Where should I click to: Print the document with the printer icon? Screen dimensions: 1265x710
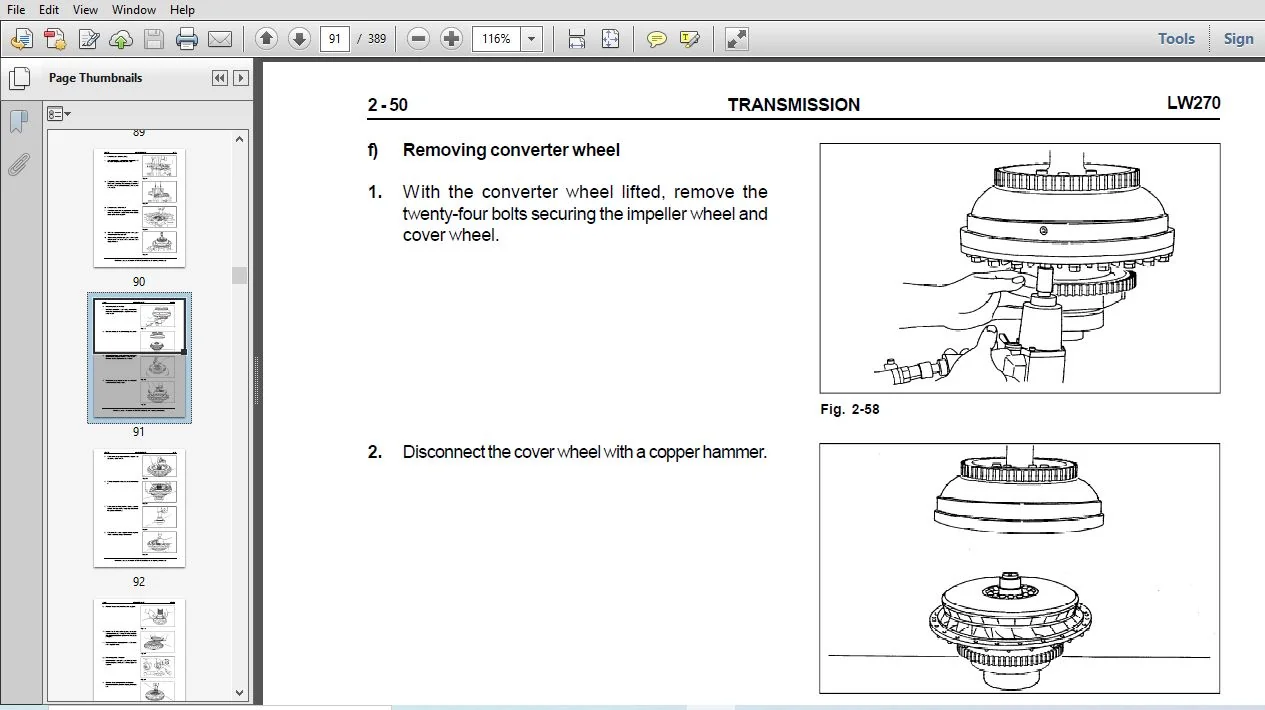(186, 39)
